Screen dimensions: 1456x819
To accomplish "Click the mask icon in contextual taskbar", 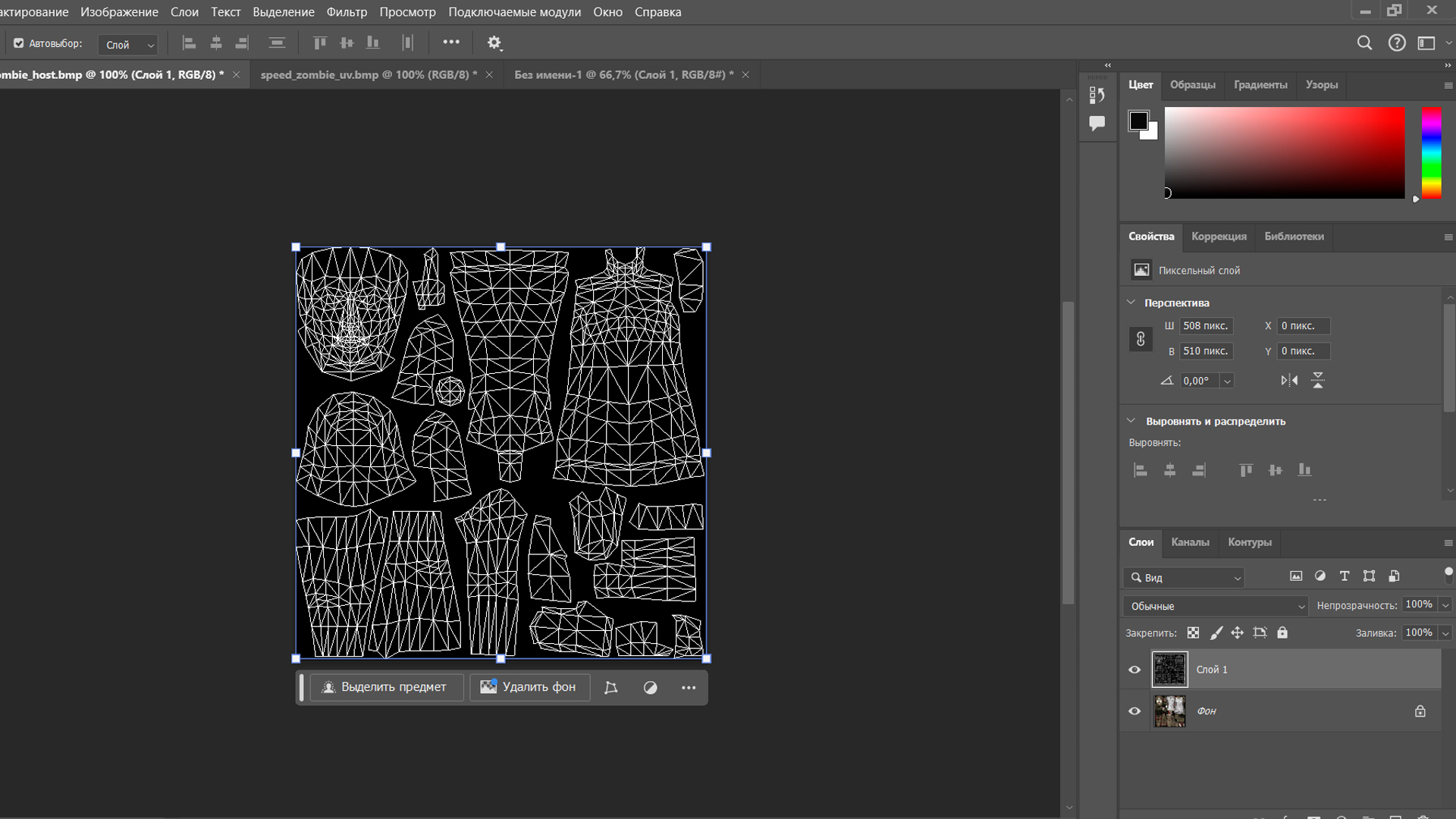I will coord(650,688).
